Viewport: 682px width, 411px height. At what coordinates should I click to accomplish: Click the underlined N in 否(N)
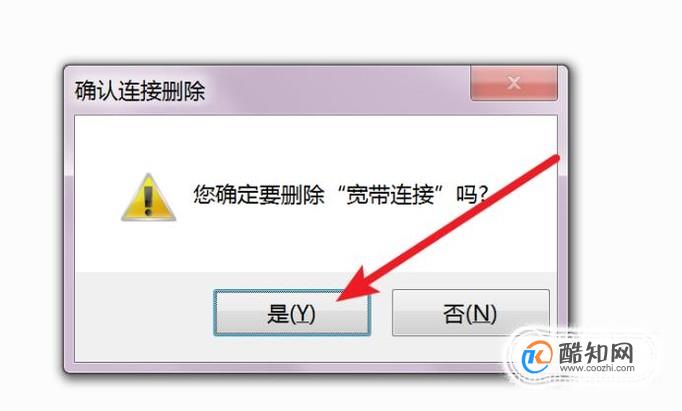tap(479, 313)
